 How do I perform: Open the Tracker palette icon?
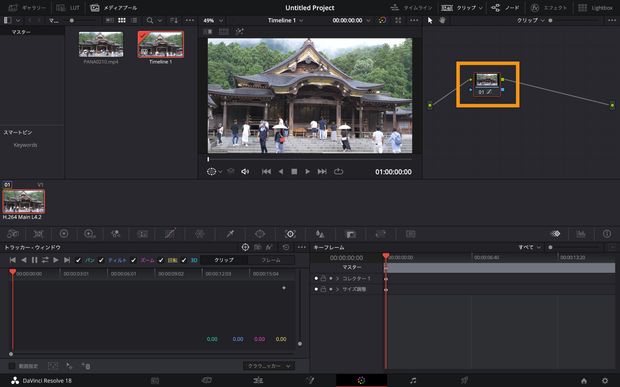pyautogui.click(x=290, y=234)
